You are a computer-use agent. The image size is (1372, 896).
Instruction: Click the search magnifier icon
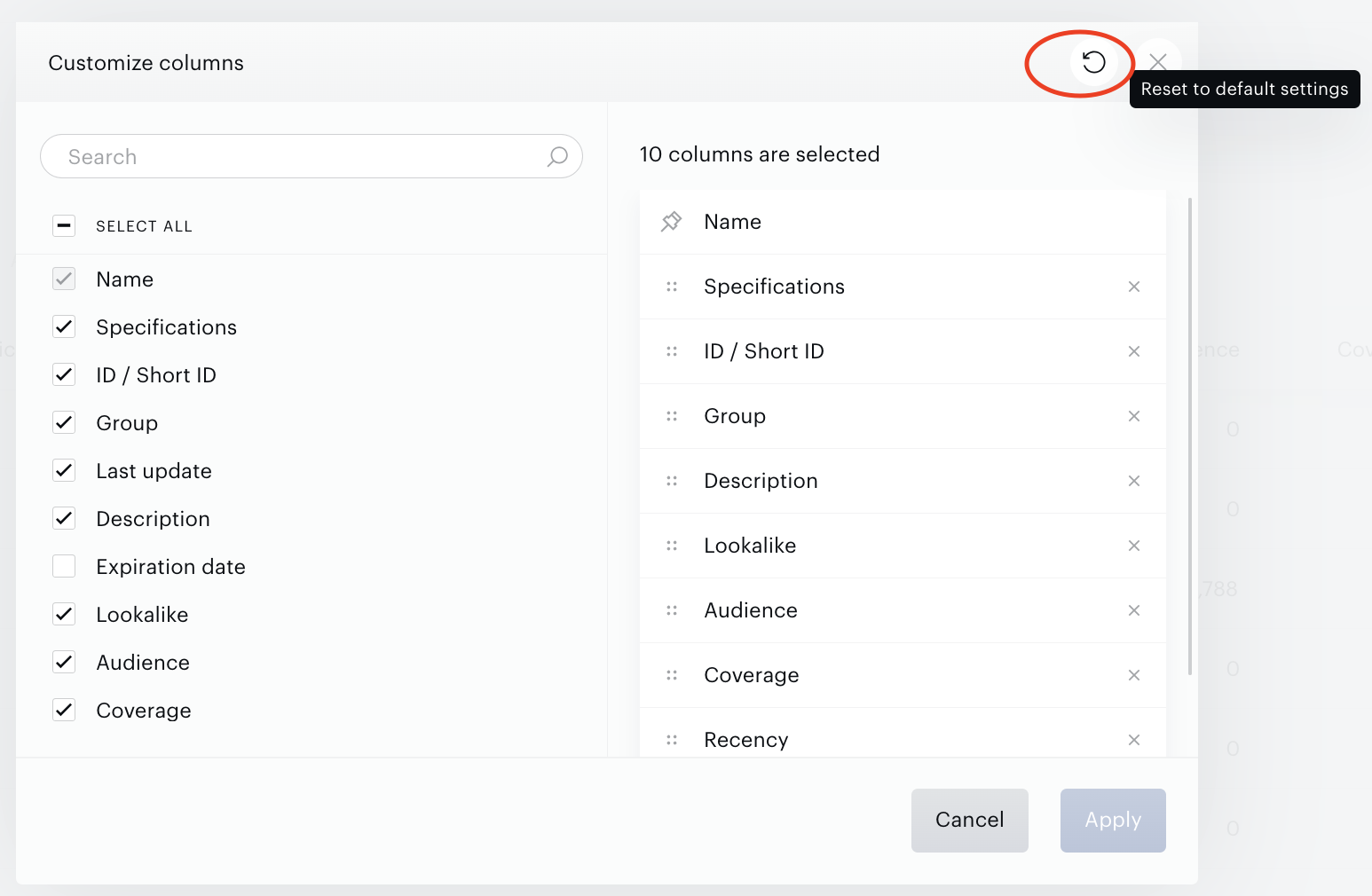pyautogui.click(x=557, y=157)
